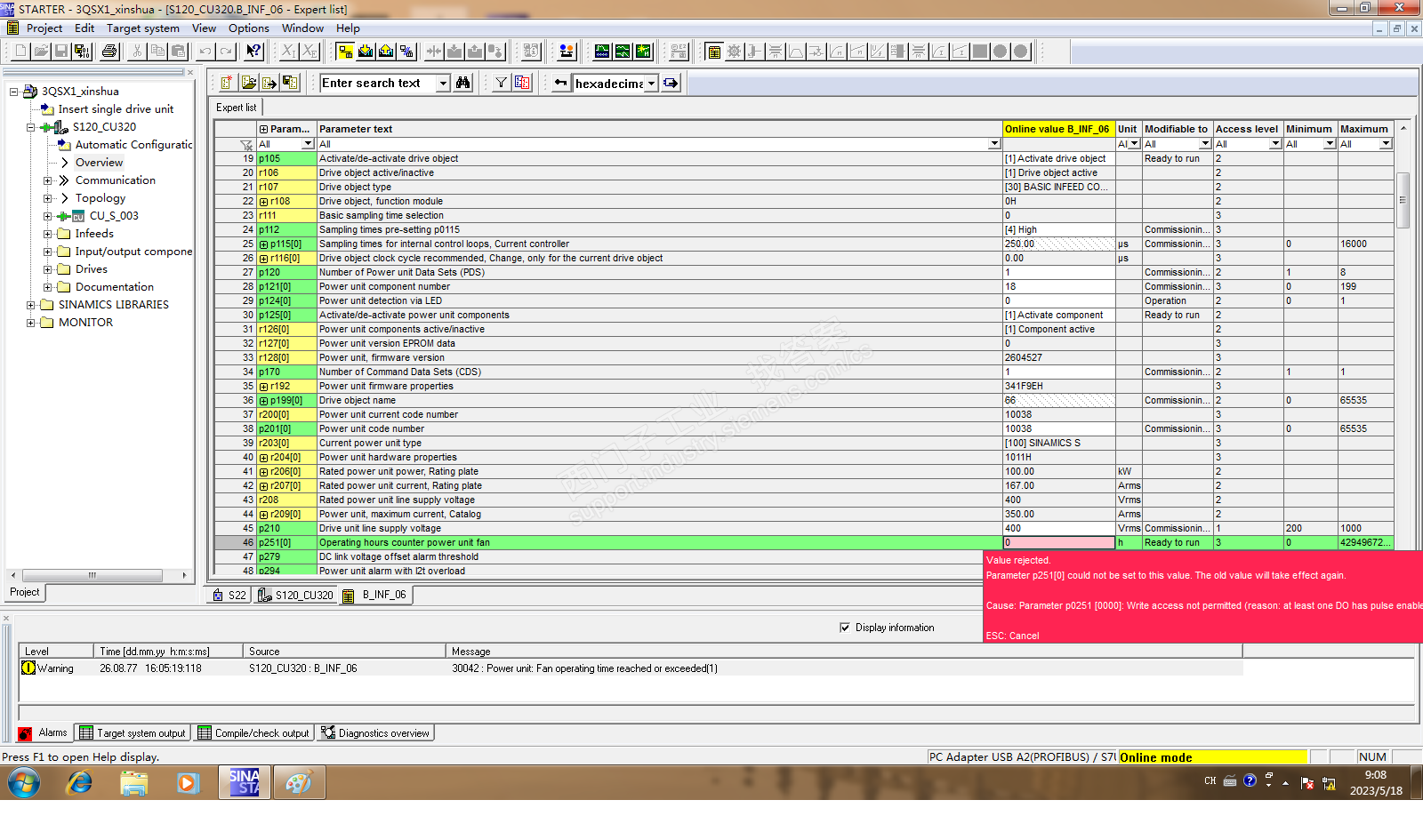Screen dimensions: 1423x840
Task: Click the Cut scissors icon
Action: [137, 52]
